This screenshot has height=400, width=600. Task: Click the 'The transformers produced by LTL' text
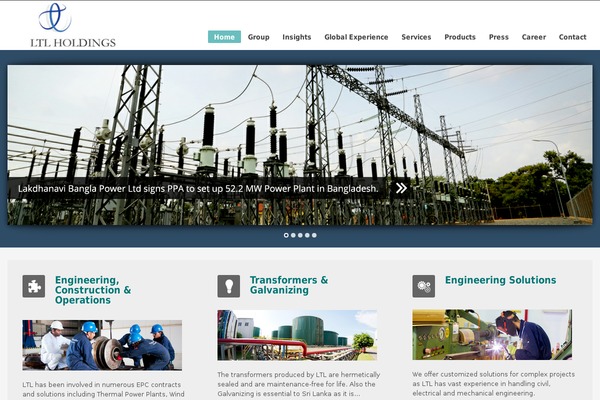pyautogui.click(x=299, y=384)
